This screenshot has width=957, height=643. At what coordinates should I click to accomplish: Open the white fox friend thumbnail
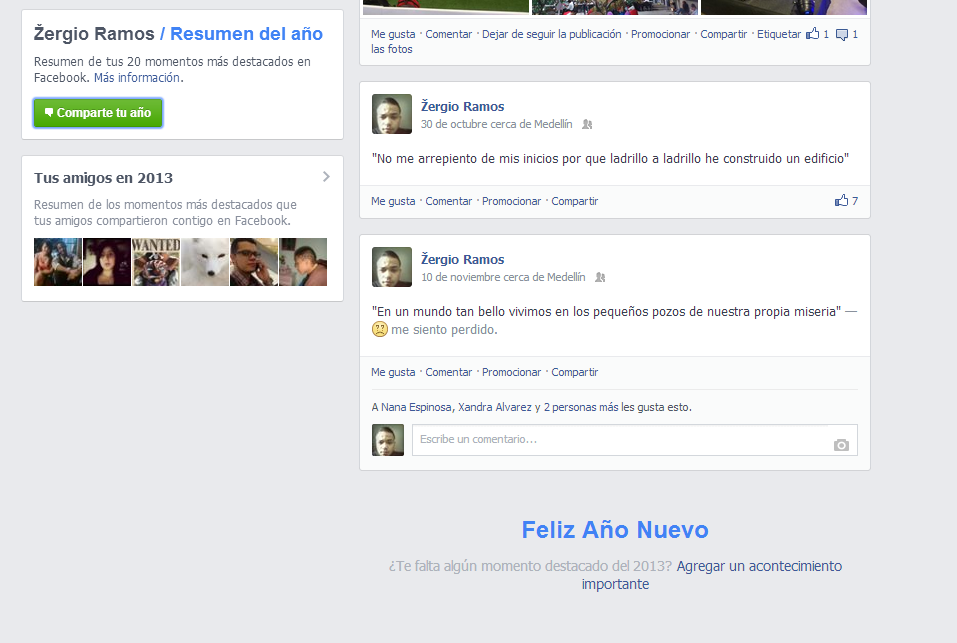pos(205,262)
